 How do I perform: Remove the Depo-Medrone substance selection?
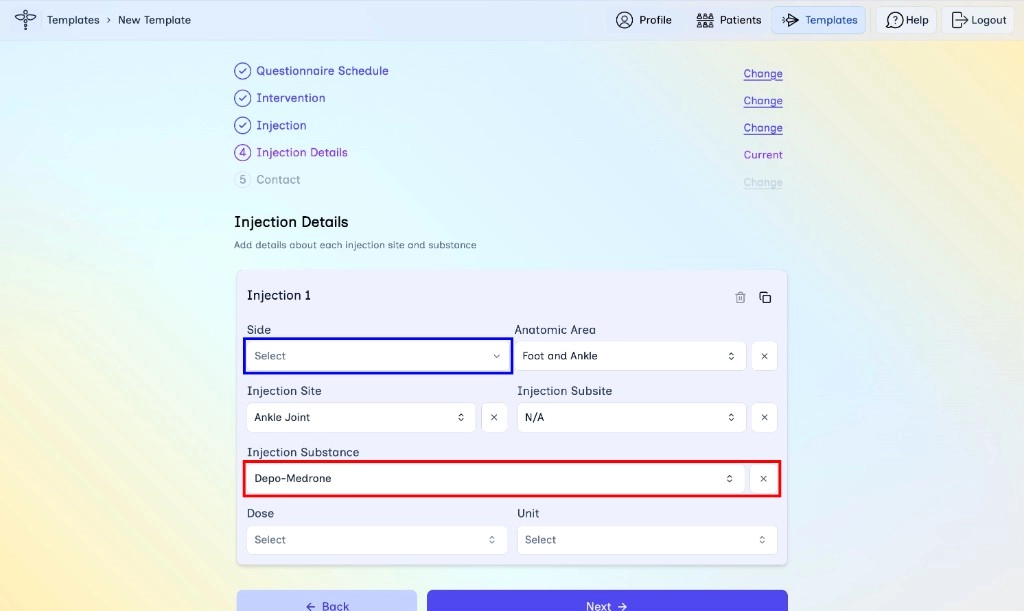763,479
